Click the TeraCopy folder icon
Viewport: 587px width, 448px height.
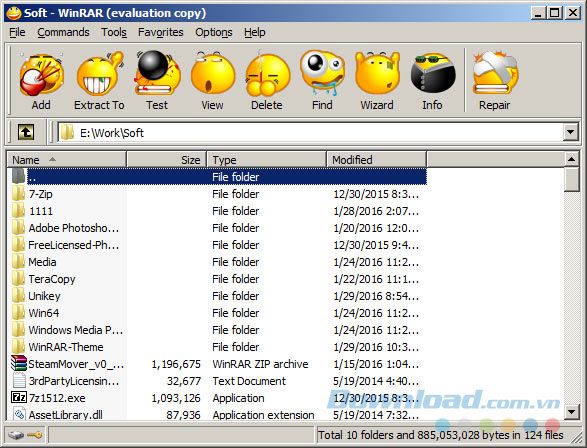[18, 279]
